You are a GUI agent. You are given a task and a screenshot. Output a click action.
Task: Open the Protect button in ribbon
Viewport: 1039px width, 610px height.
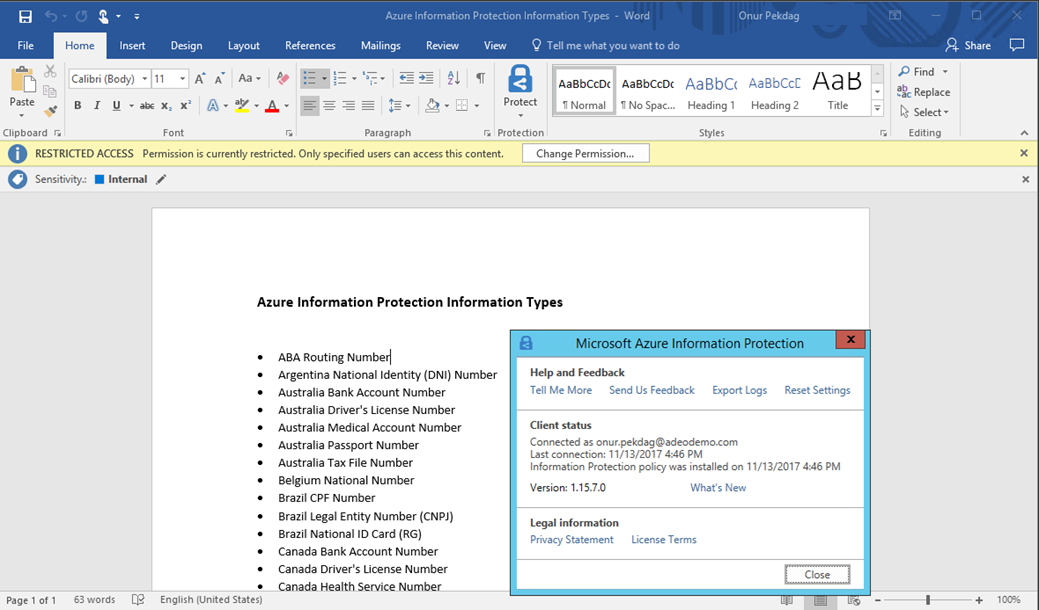pos(520,91)
